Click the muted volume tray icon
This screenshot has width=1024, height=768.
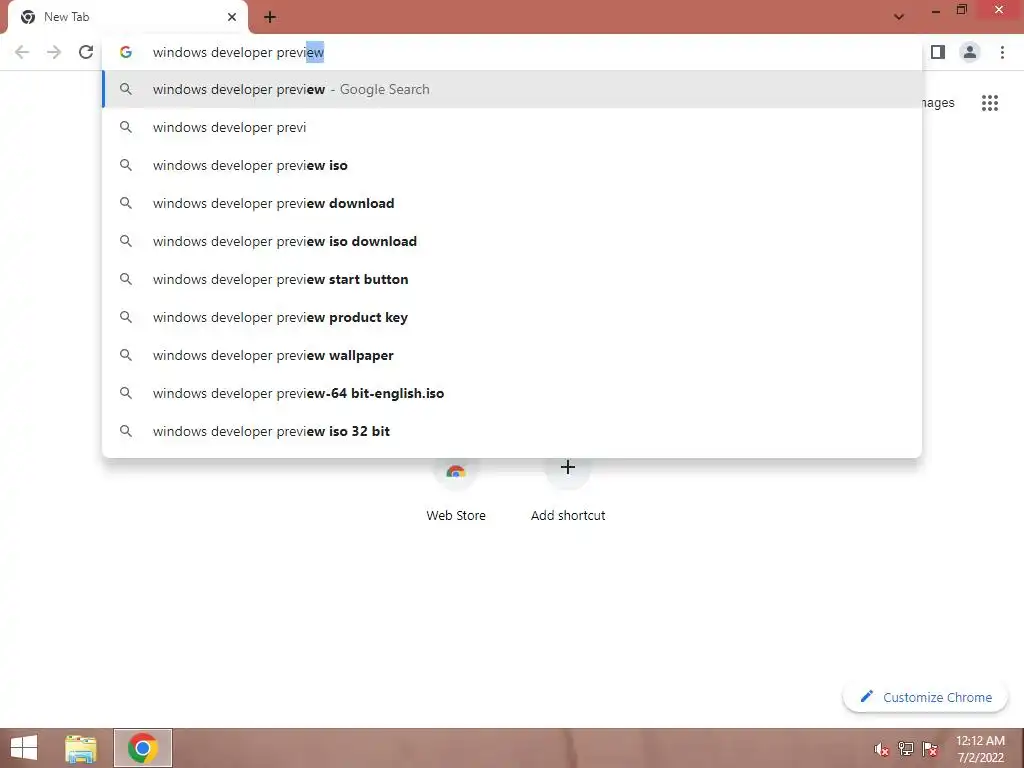(881, 749)
